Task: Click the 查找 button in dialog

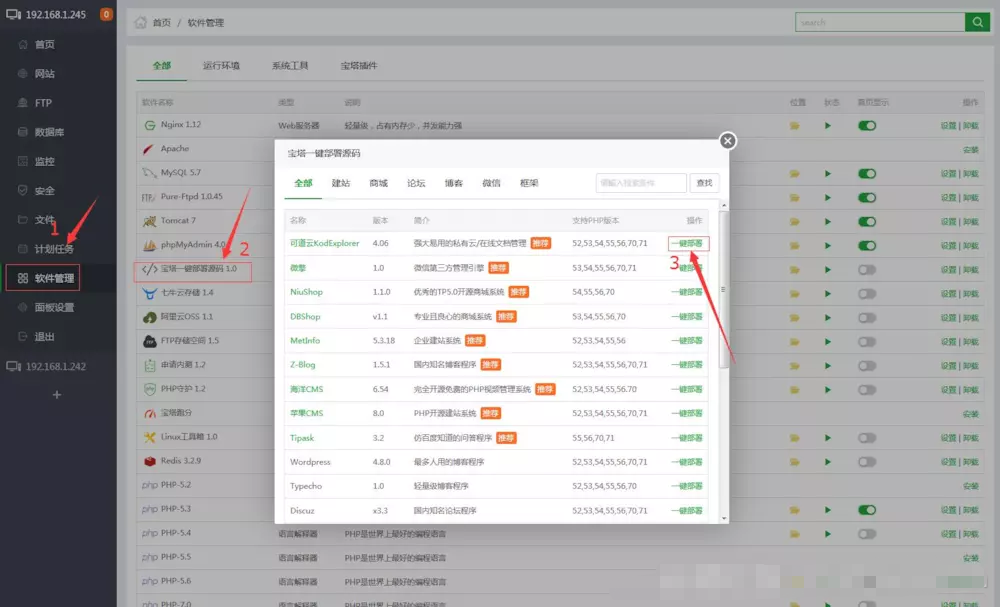Action: [x=705, y=183]
